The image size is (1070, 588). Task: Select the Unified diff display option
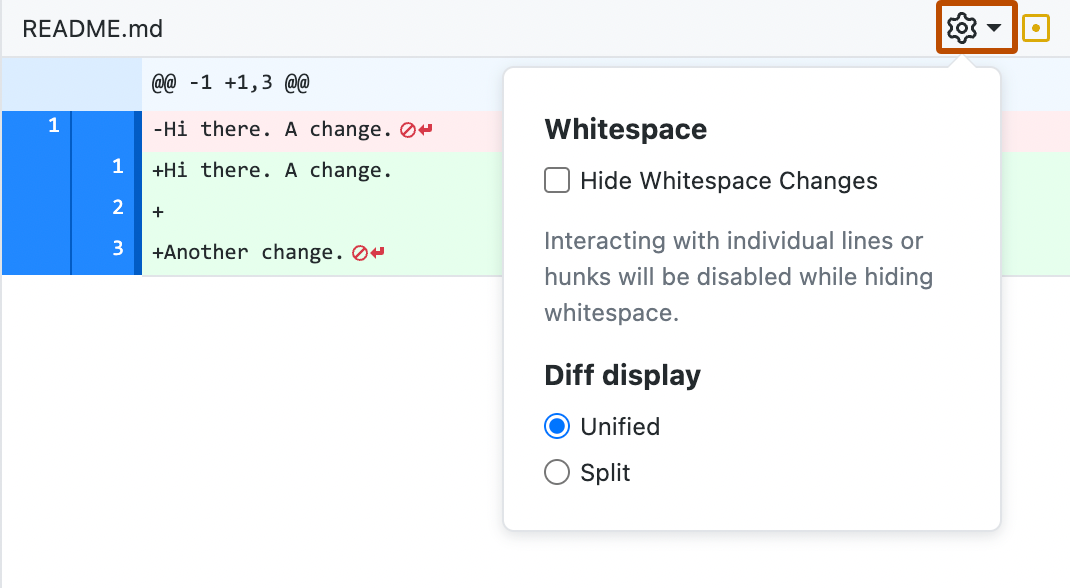557,426
